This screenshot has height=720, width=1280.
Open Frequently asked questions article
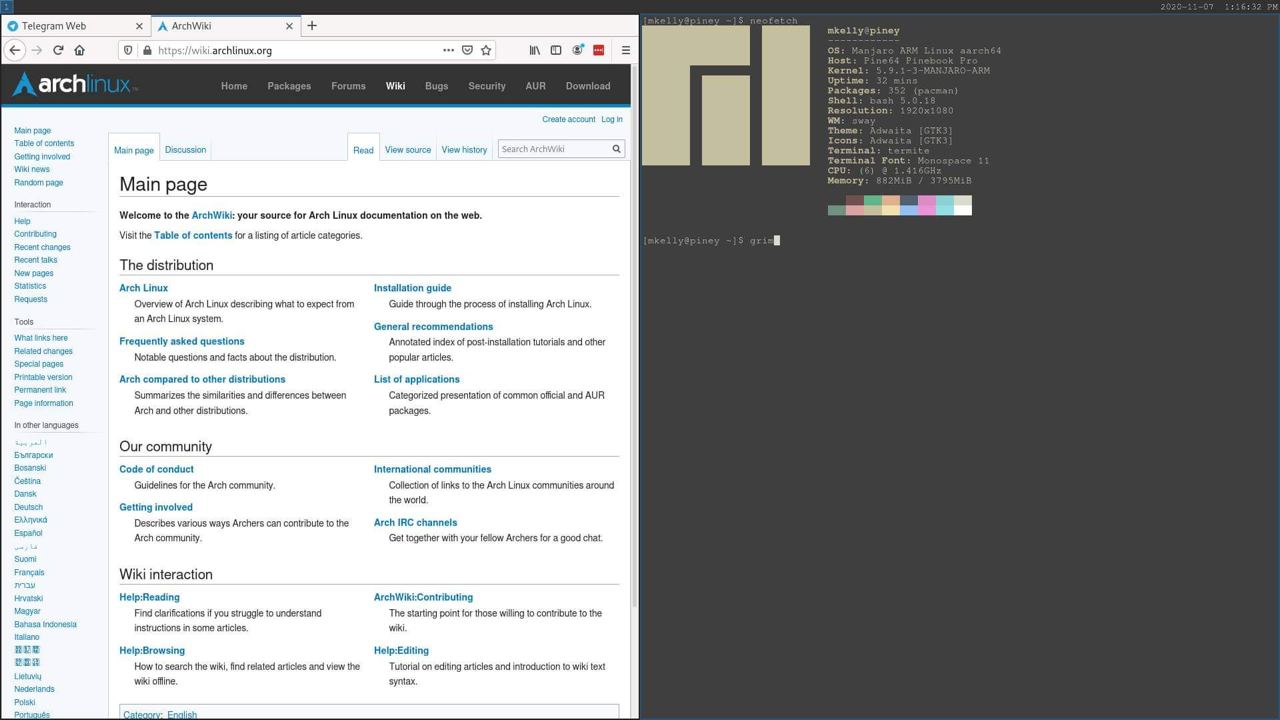pos(182,341)
